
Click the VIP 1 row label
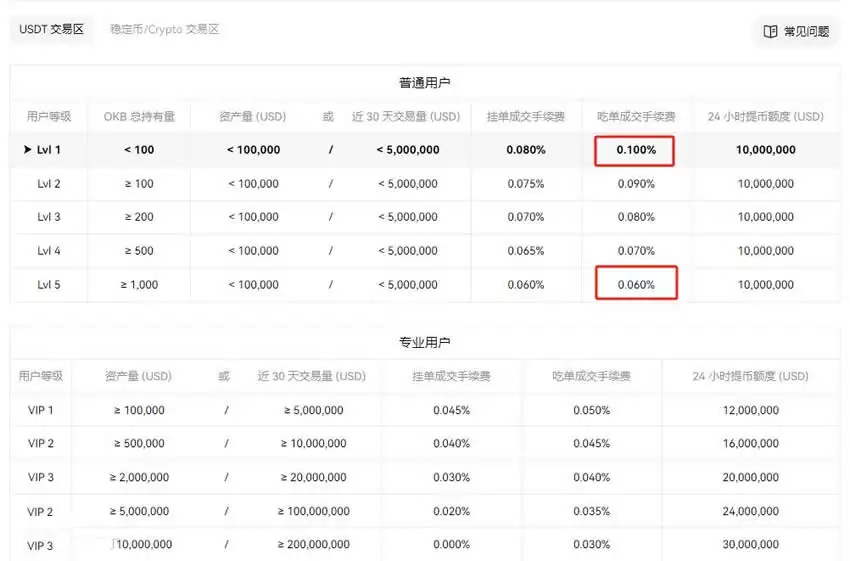[x=41, y=410]
